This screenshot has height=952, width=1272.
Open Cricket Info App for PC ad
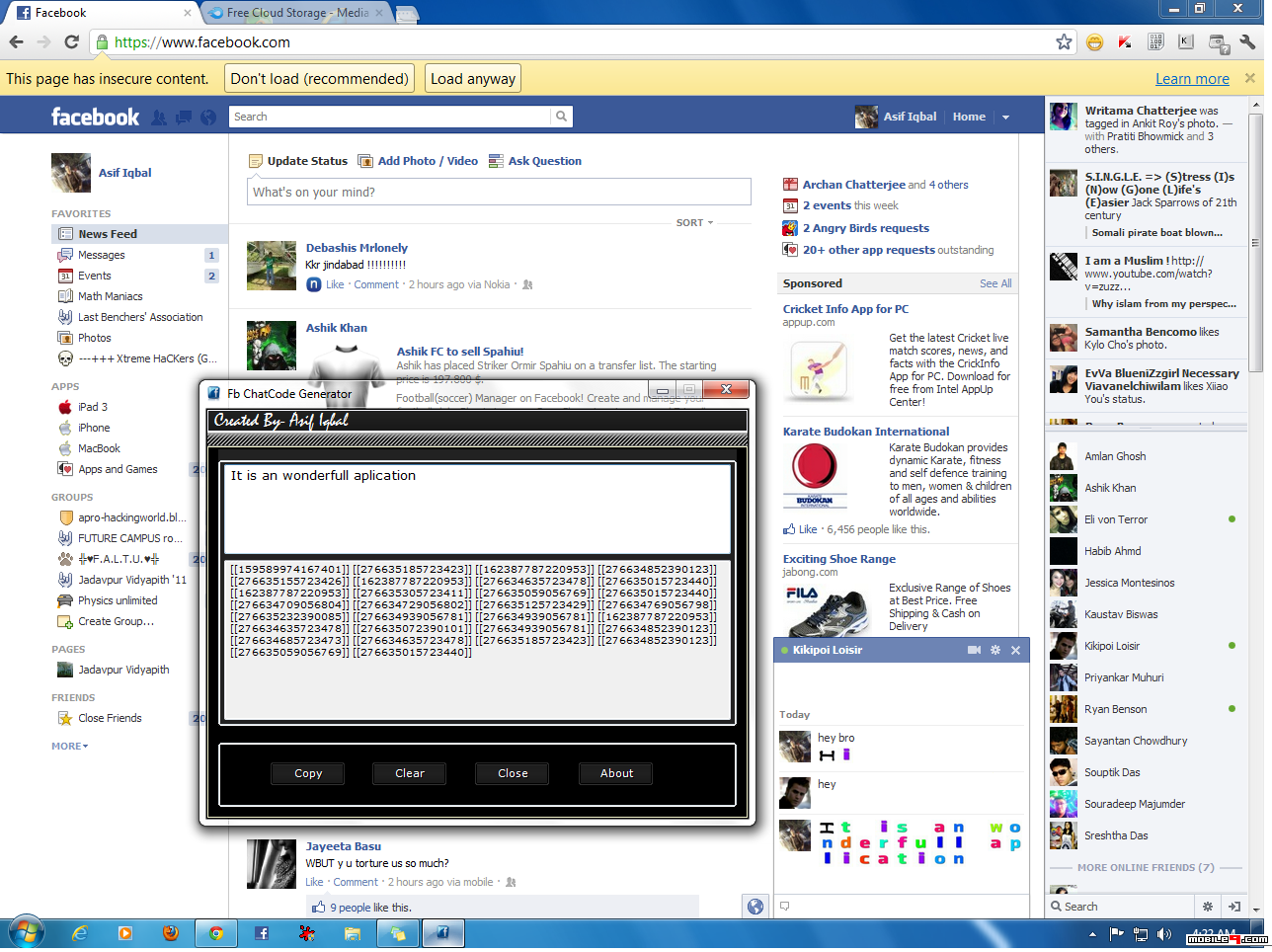click(x=845, y=309)
